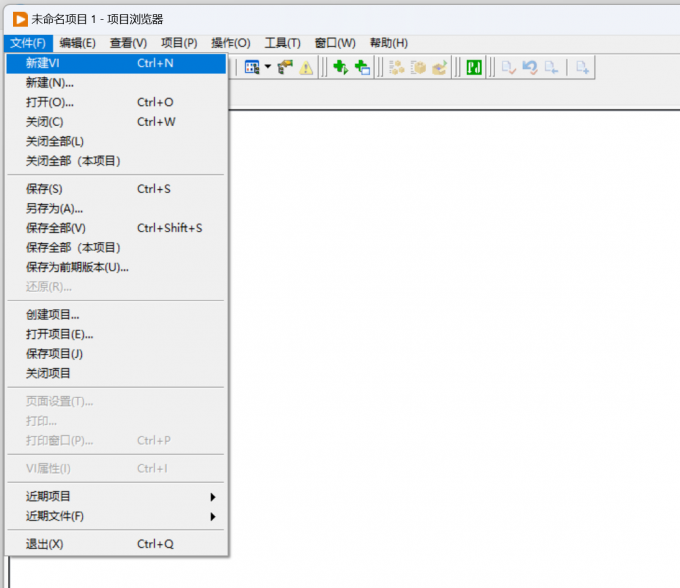
Task: Choose 新建(N)... menu entry
Action: [116, 83]
